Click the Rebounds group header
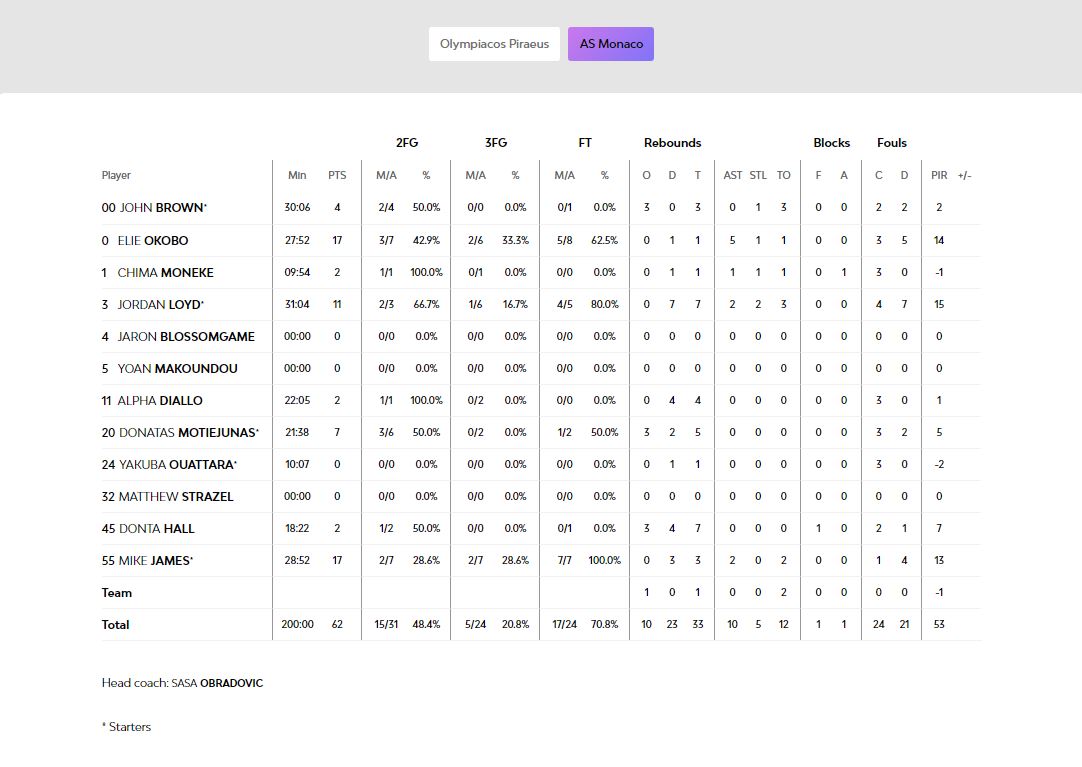 click(x=672, y=143)
